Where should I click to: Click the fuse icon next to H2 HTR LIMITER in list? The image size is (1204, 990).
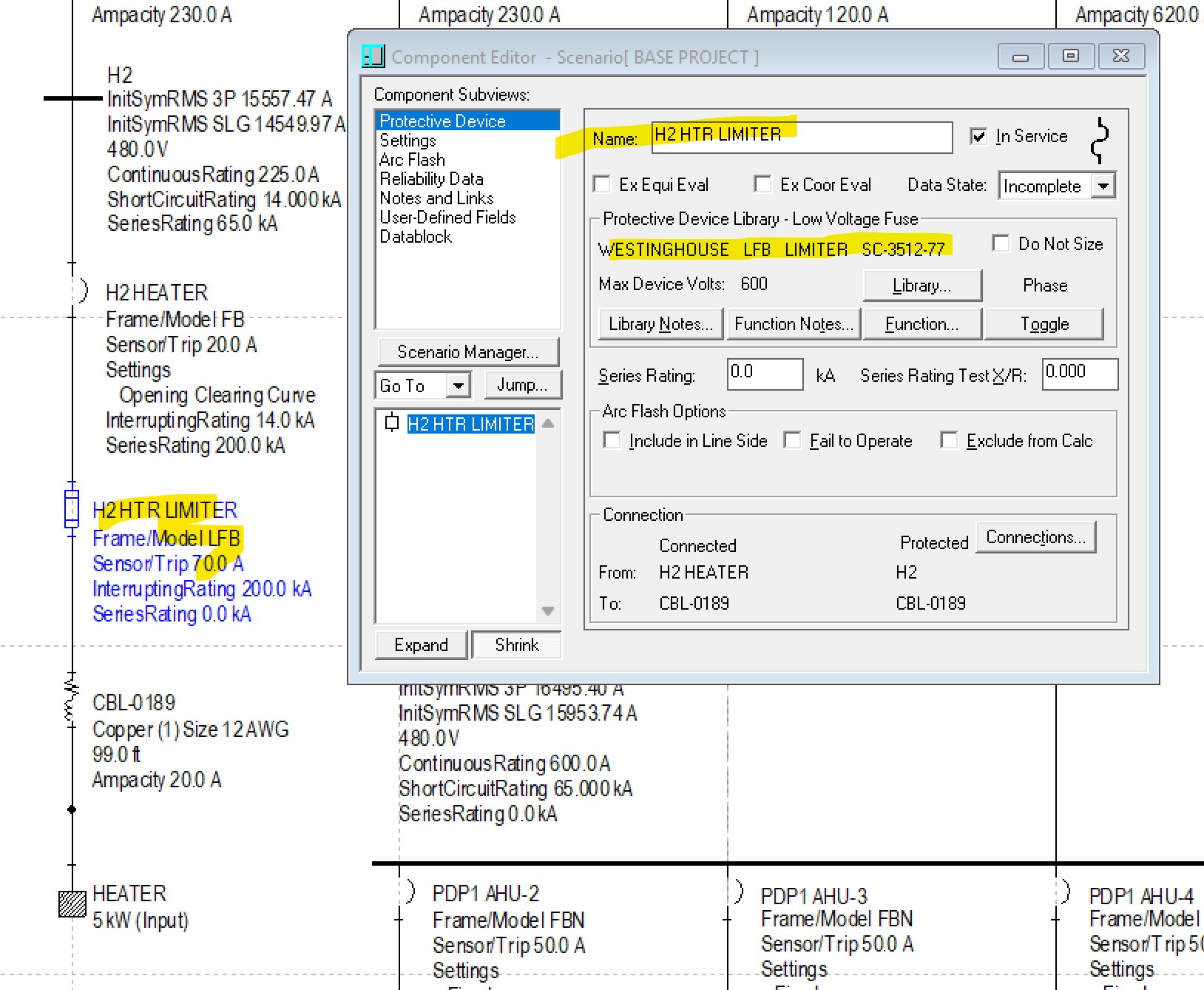point(392,423)
